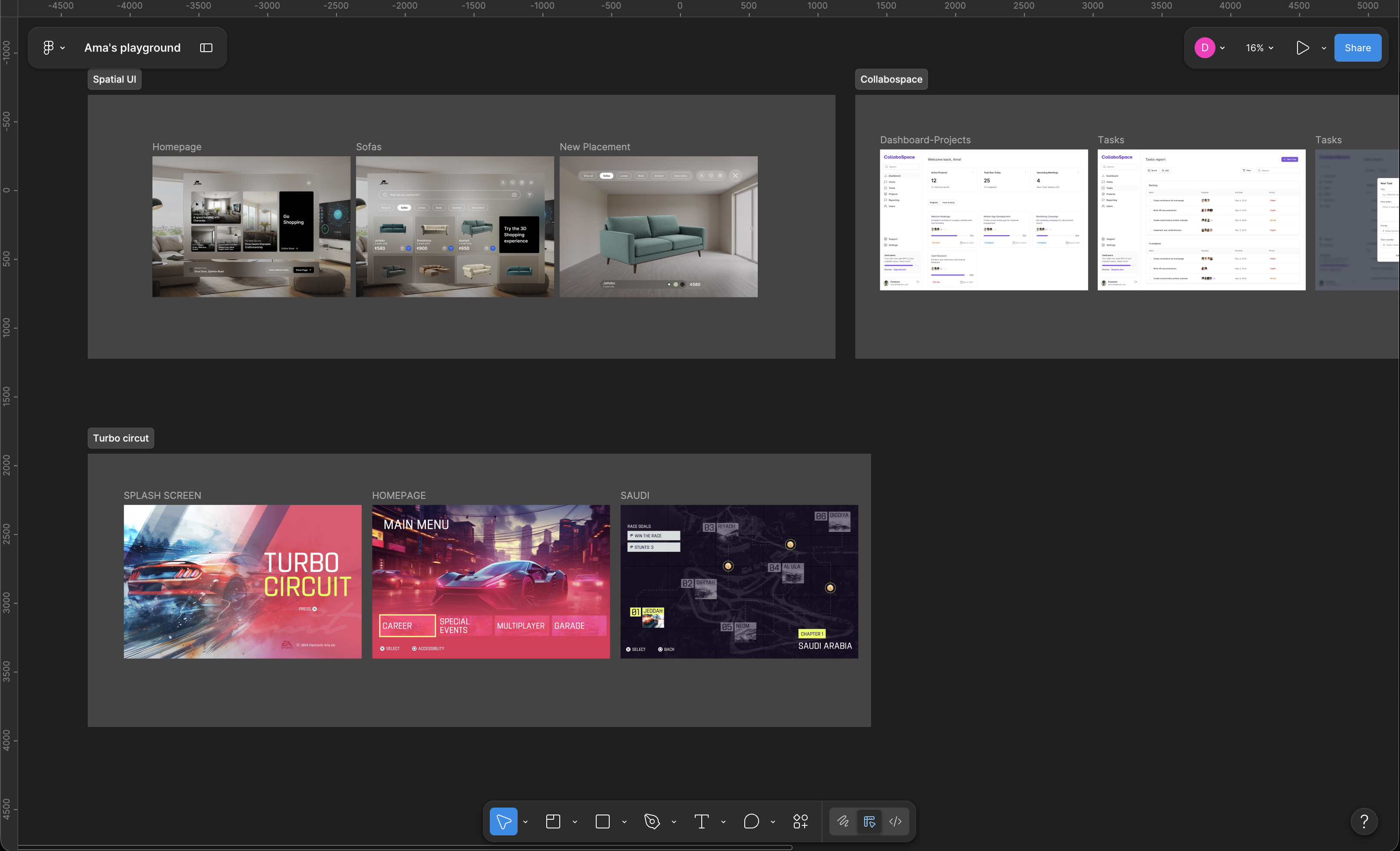The image size is (1400, 851).
Task: Click Try the 3D Shopping experience card
Action: [x=519, y=234]
